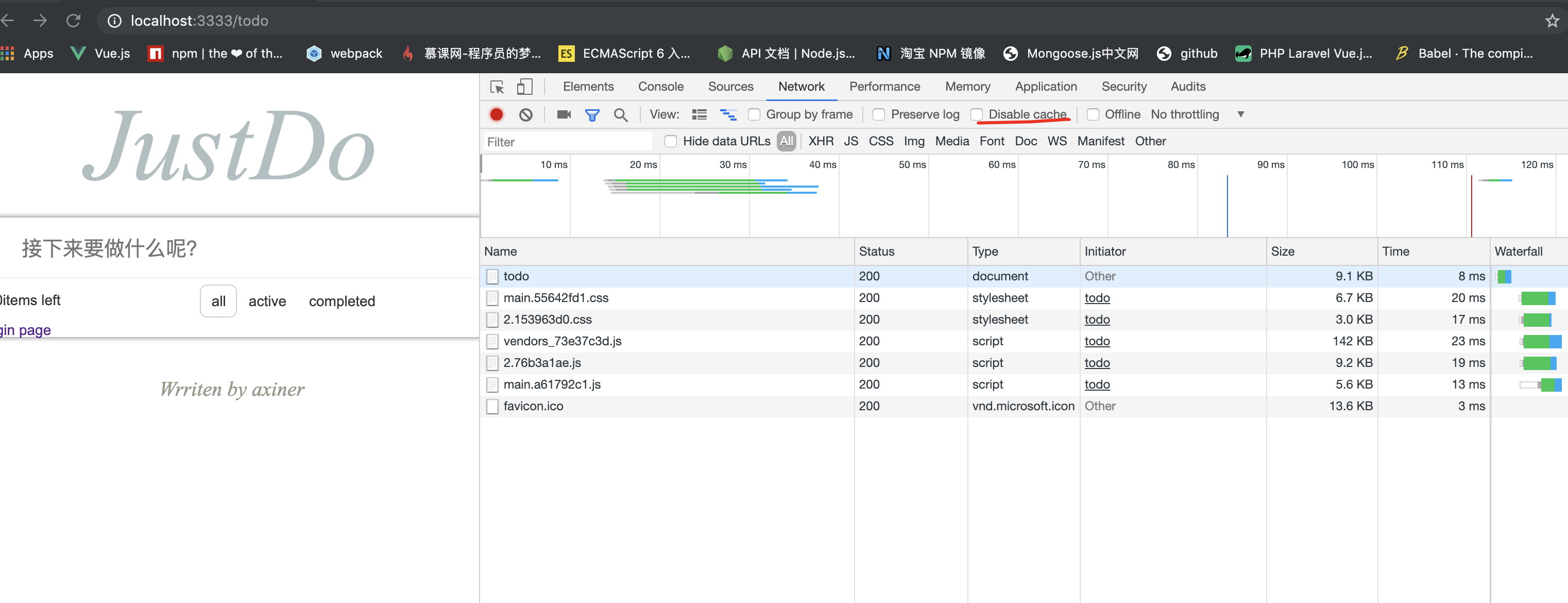Select the completed filter in JustDo
Viewport: 1568px width, 603px height.
tap(342, 301)
